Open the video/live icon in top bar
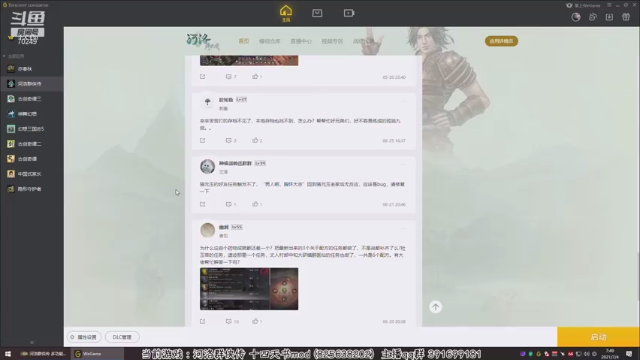Viewport: 640px width, 360px height. [x=349, y=13]
